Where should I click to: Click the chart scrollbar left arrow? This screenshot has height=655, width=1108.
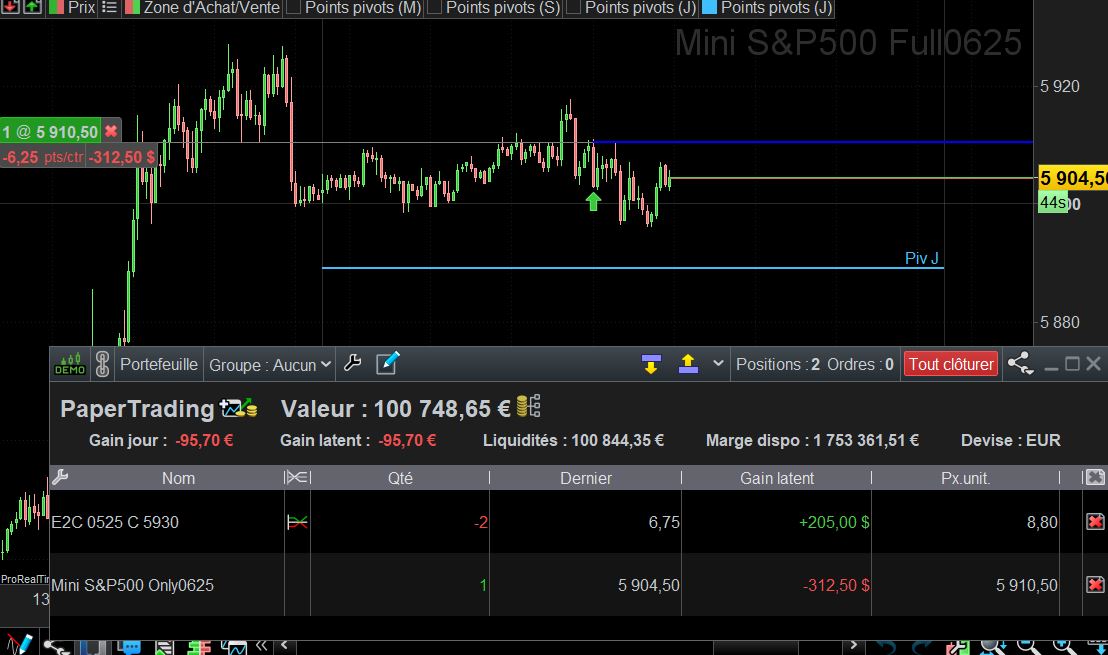(284, 644)
